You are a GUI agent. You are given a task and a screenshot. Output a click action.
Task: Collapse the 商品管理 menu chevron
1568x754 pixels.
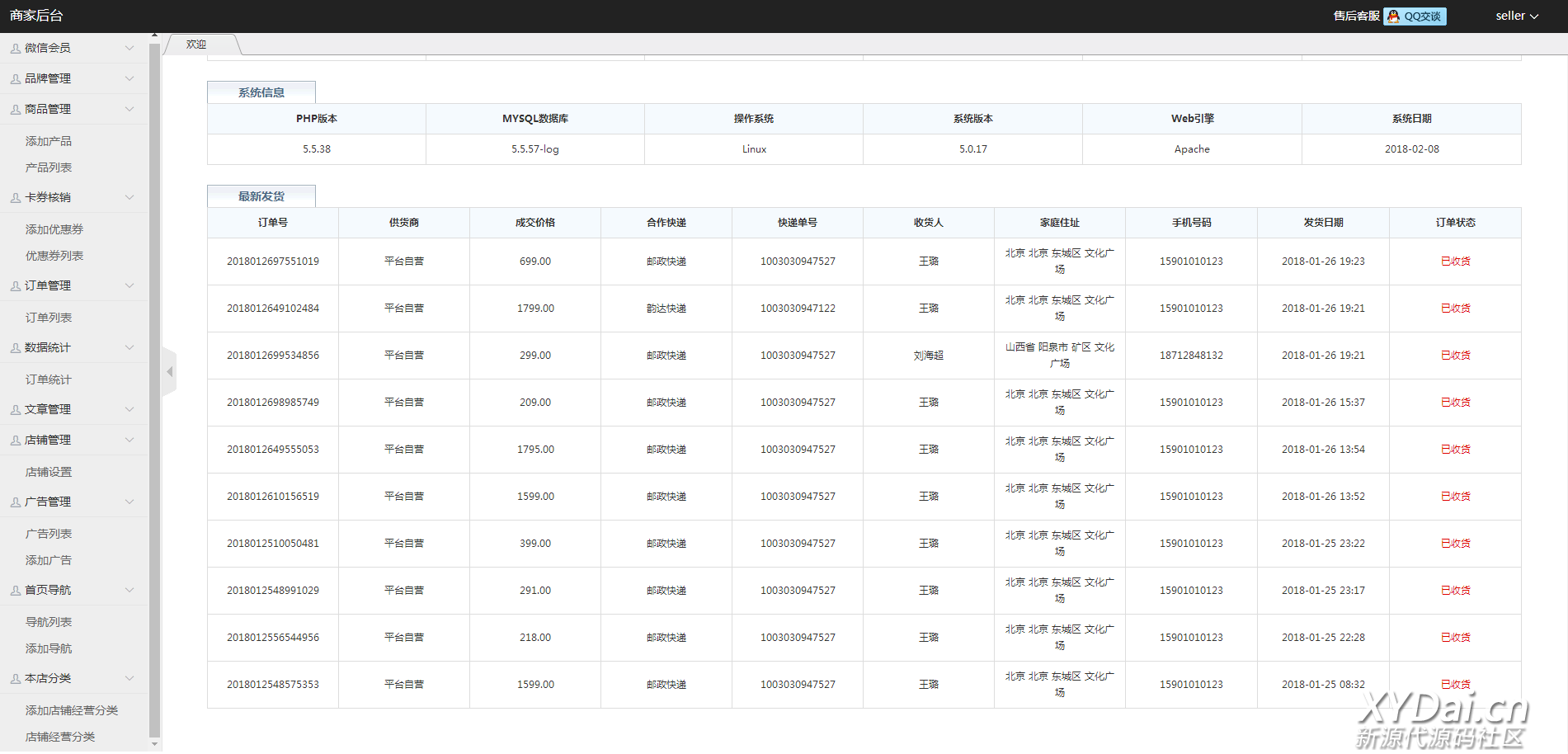pyautogui.click(x=129, y=109)
